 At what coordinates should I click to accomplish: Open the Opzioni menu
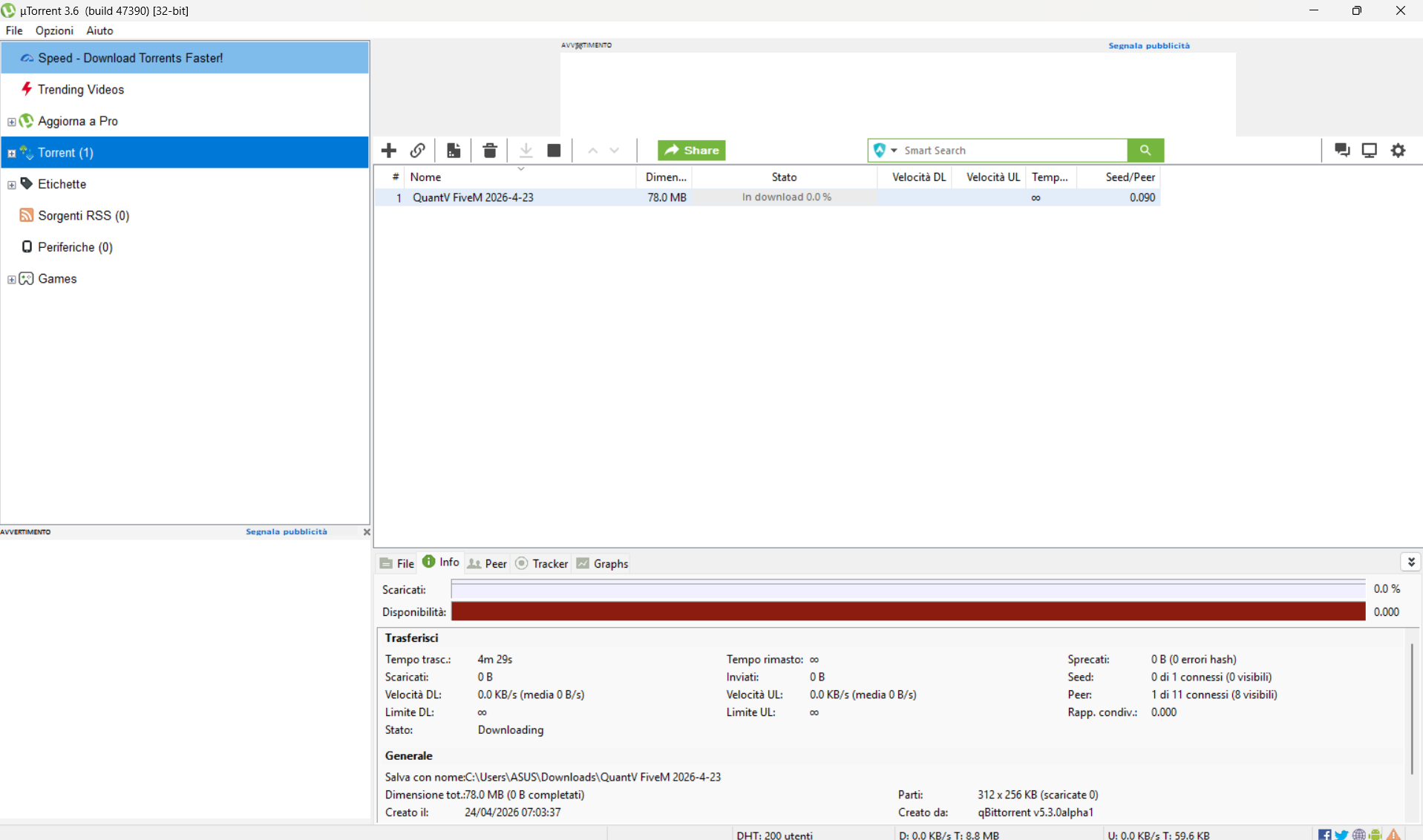[54, 30]
